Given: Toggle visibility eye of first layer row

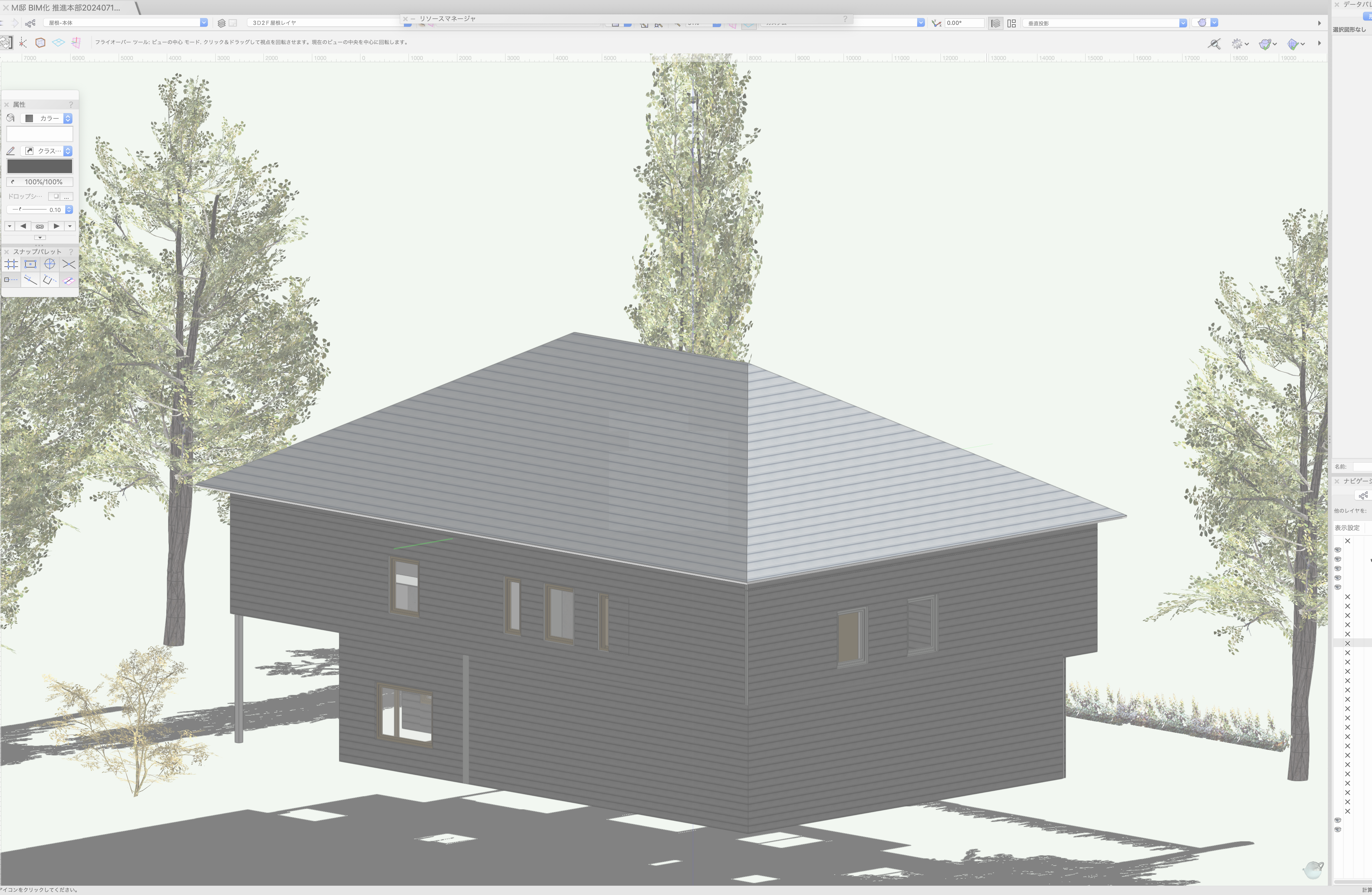Looking at the screenshot, I should click(x=1338, y=549).
